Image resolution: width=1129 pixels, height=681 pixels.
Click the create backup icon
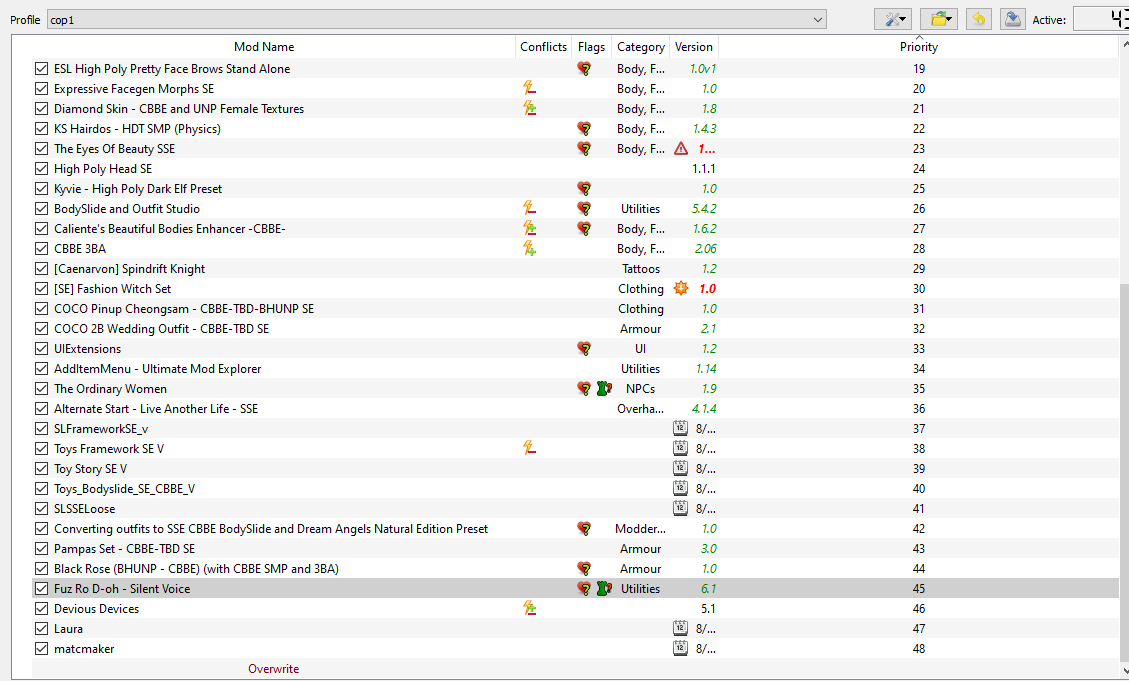(x=1012, y=19)
